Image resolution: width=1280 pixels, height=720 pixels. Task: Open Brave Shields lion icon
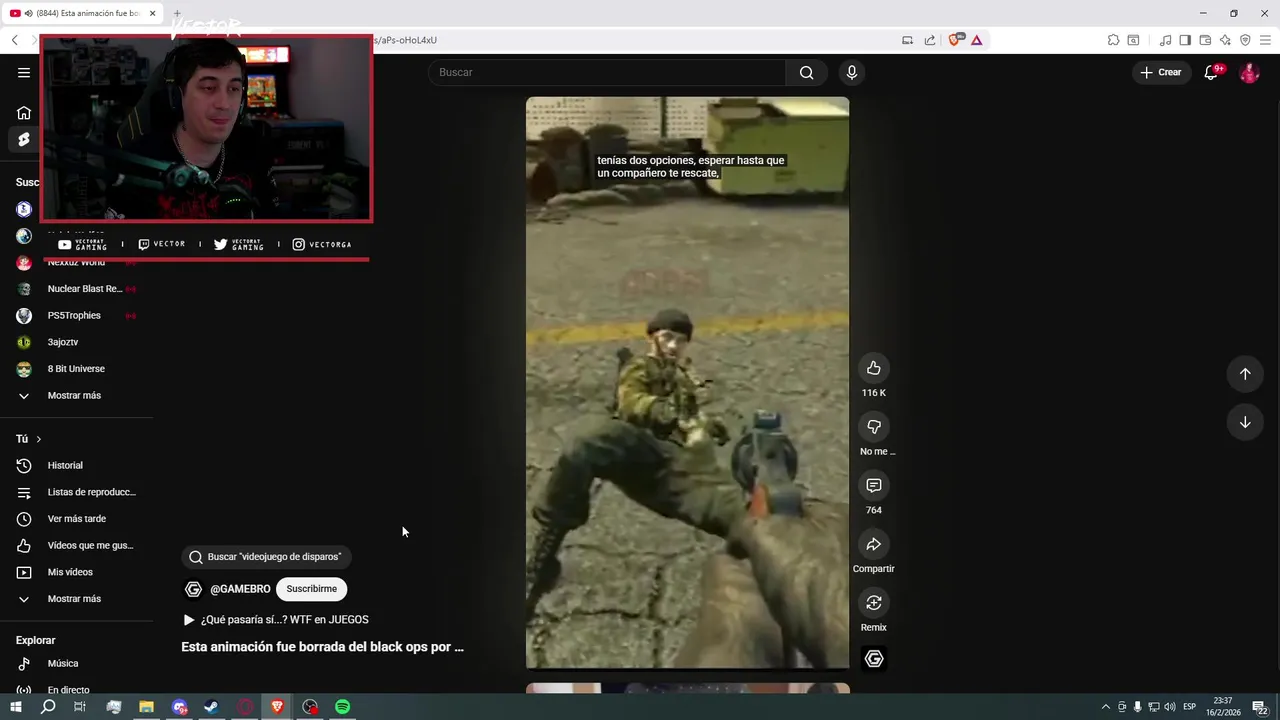(x=955, y=40)
